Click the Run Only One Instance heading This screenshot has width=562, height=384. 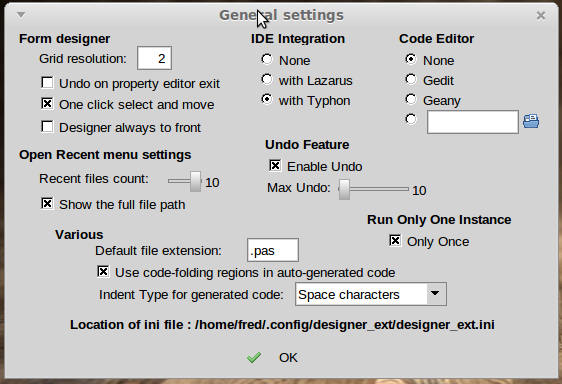[x=439, y=219]
